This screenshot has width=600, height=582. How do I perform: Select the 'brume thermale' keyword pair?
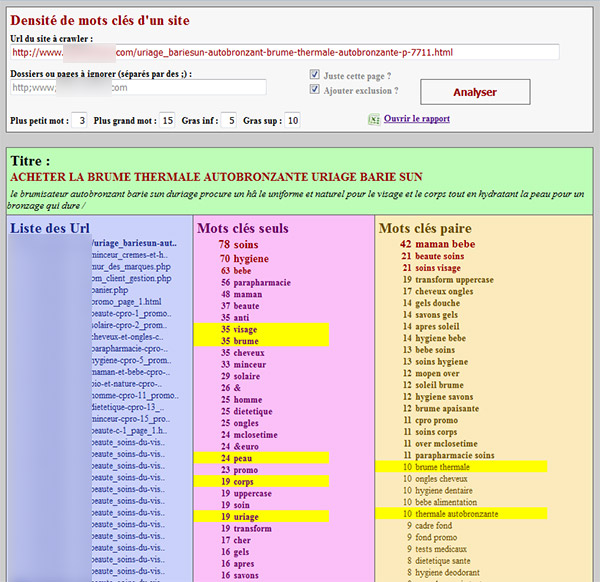[x=444, y=467]
